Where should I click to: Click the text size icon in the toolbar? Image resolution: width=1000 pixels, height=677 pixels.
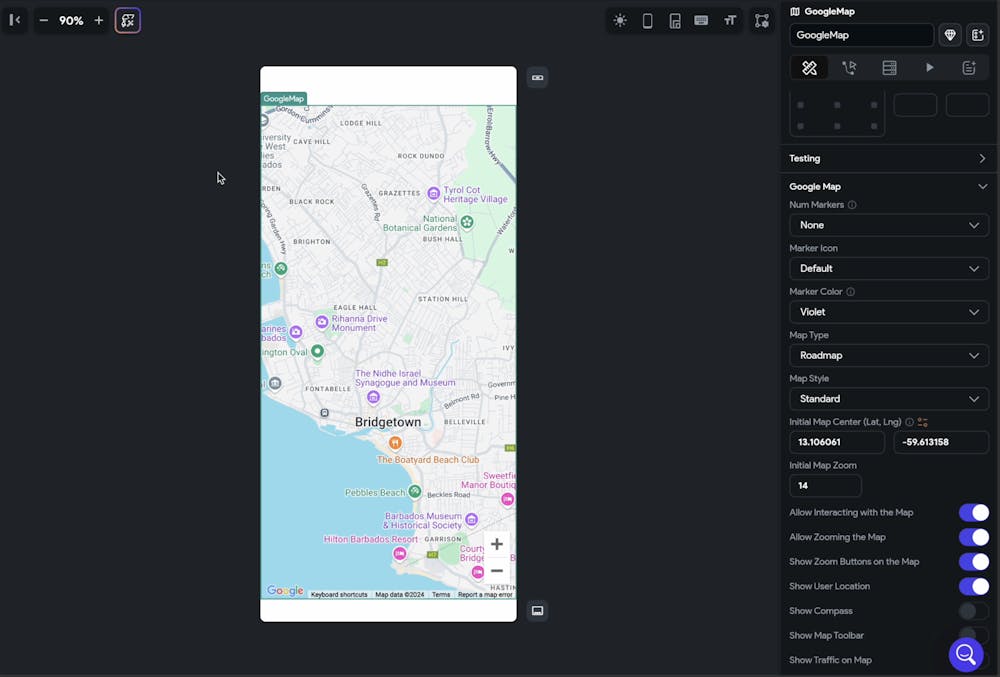pos(730,21)
